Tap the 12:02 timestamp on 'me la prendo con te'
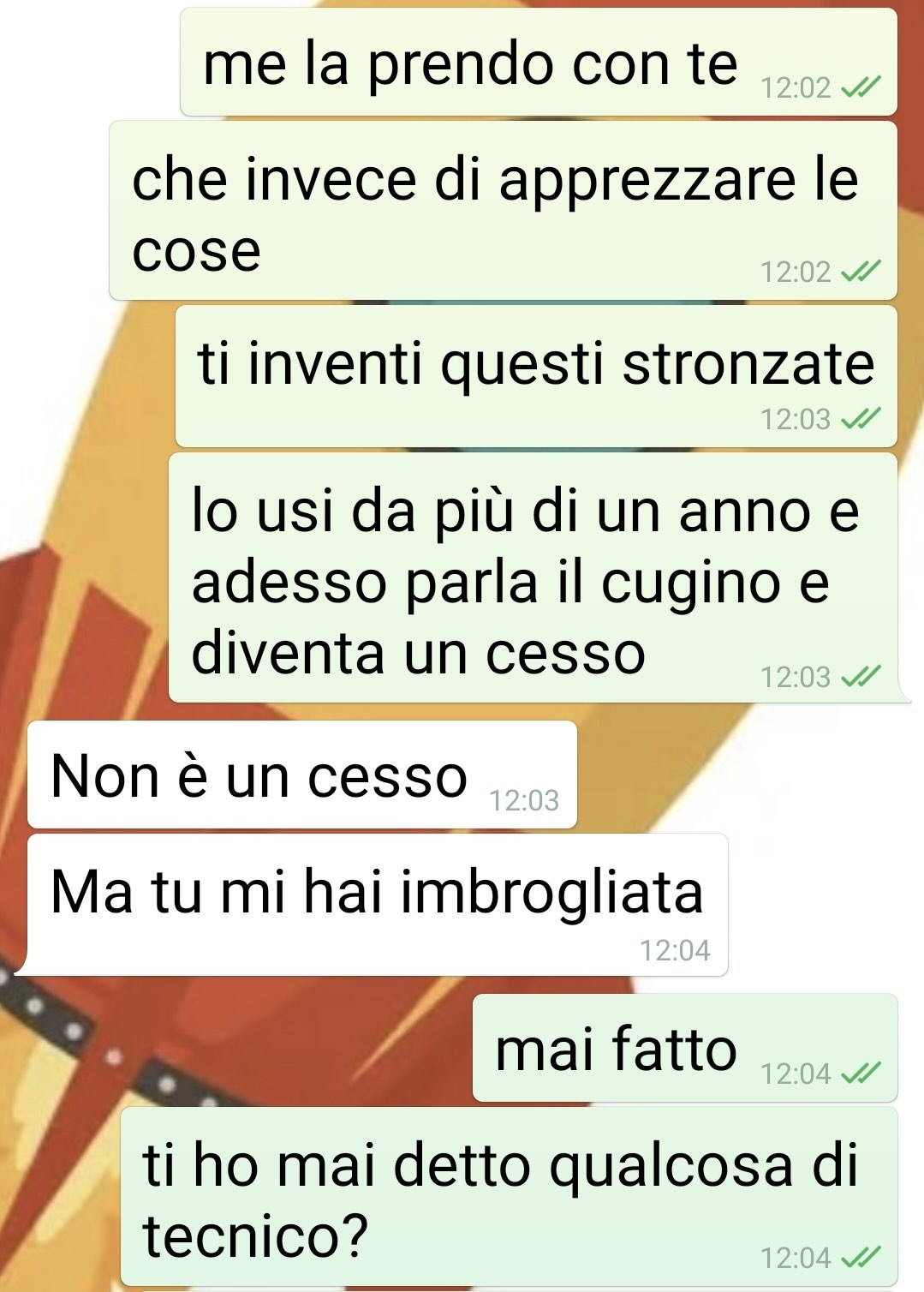This screenshot has width=924, height=1292. click(796, 87)
